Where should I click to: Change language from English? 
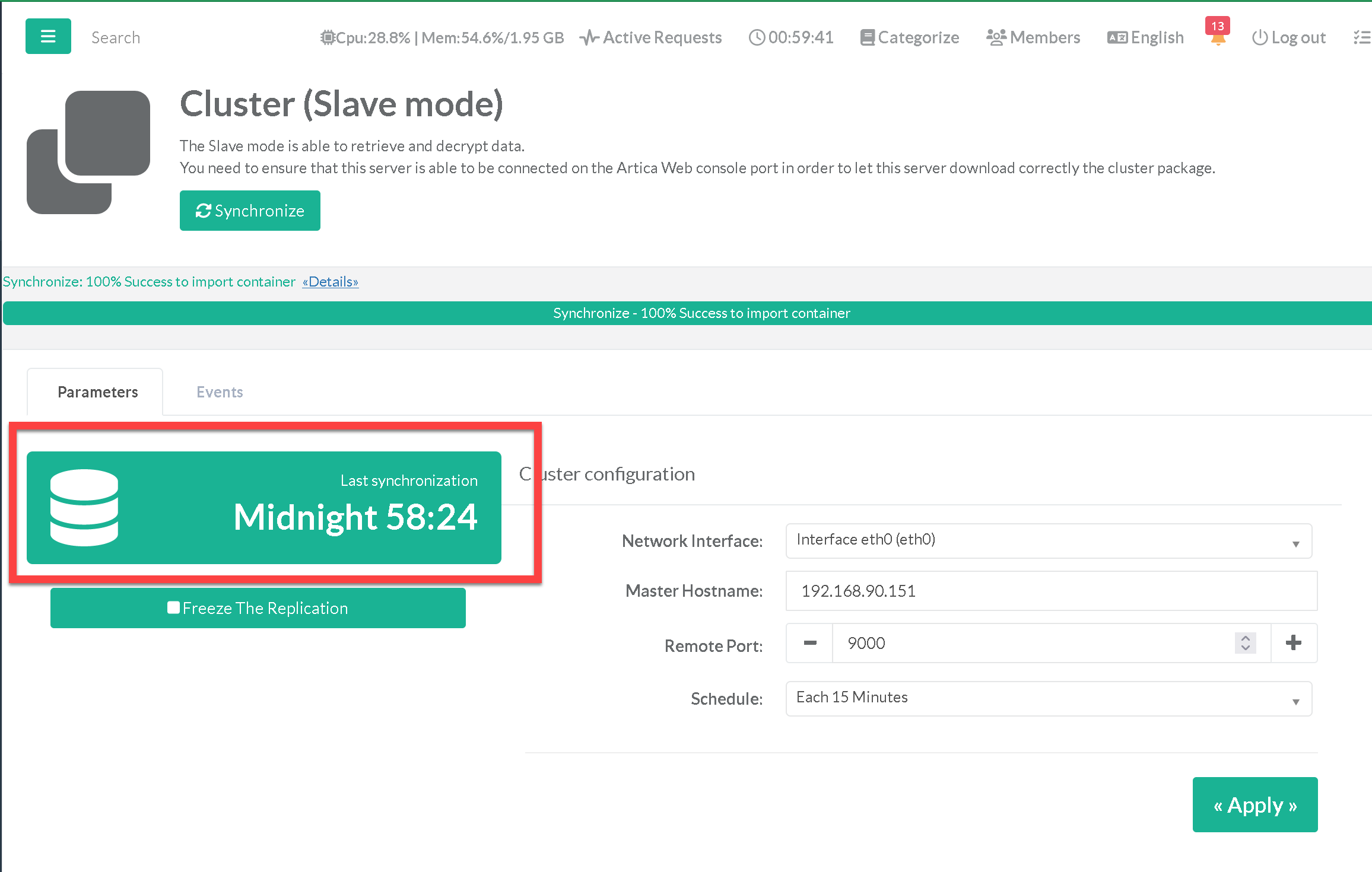pos(1145,38)
